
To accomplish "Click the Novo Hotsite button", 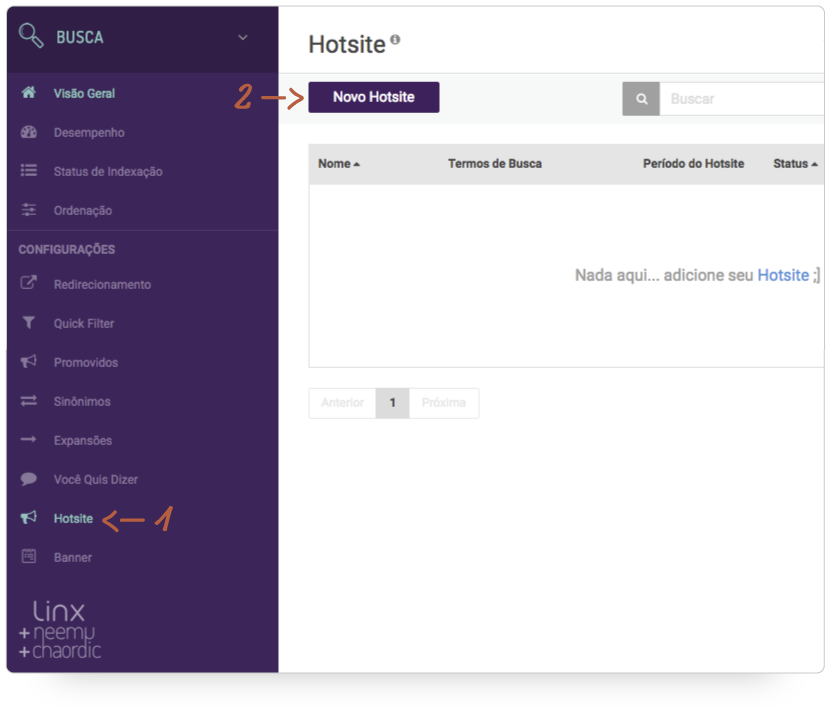I will pos(374,97).
